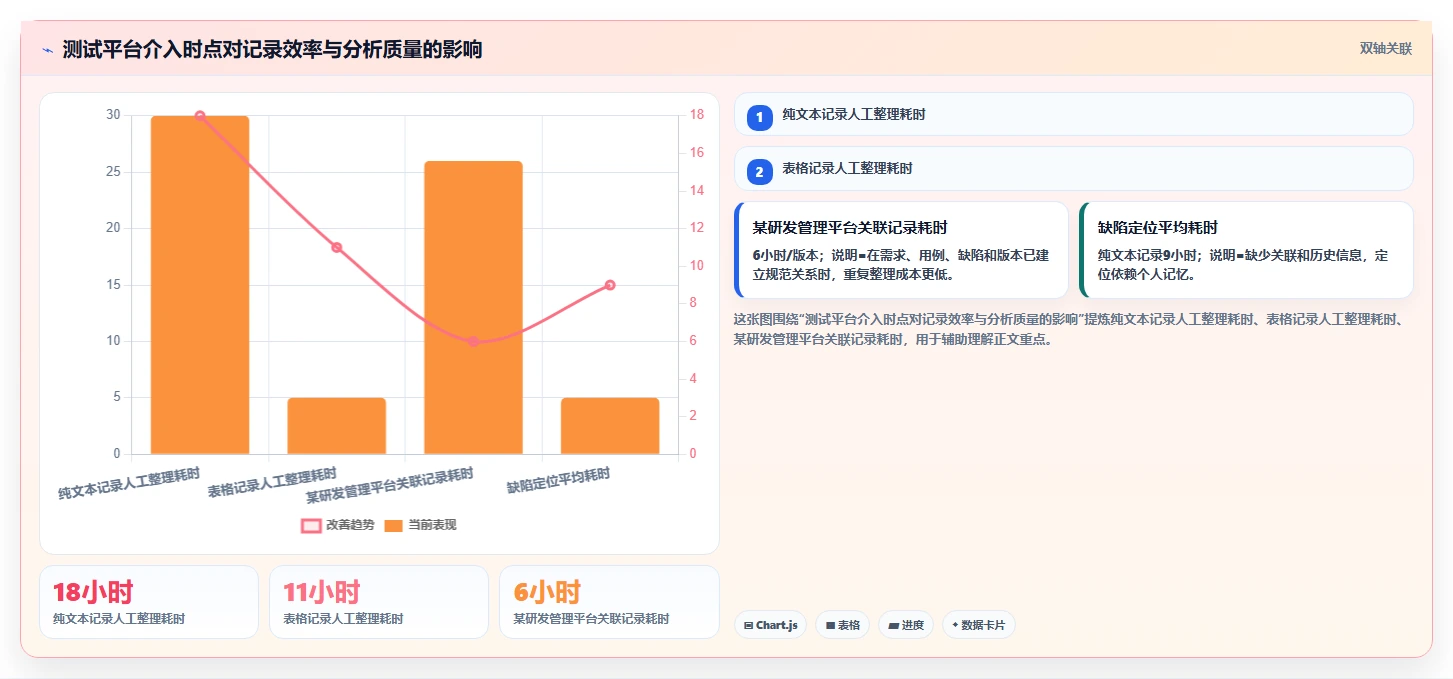Click the short bar for 表格记录人工整理耗时
This screenshot has width=1453, height=679.
pyautogui.click(x=337, y=426)
